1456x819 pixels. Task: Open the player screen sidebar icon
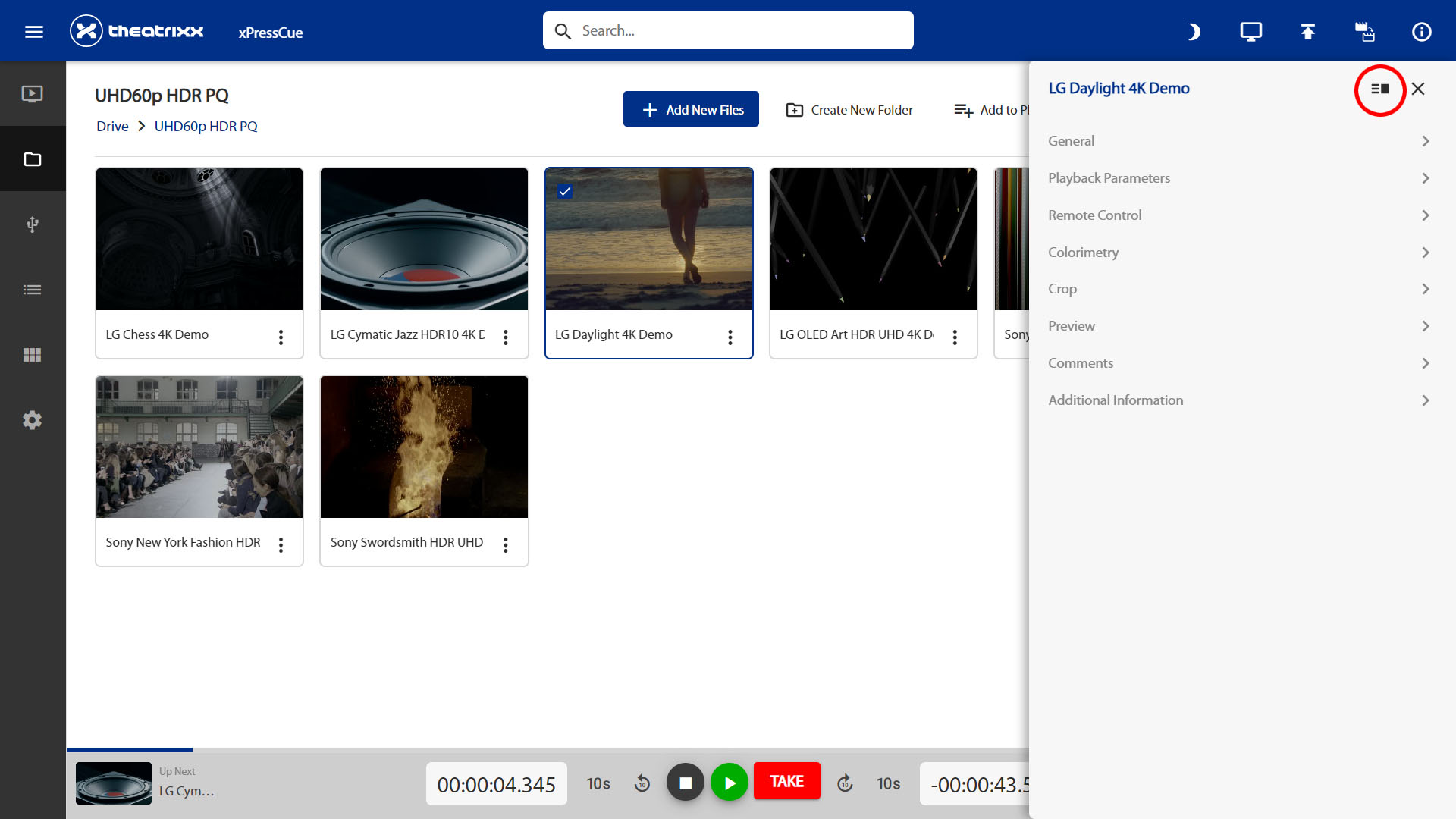point(33,94)
